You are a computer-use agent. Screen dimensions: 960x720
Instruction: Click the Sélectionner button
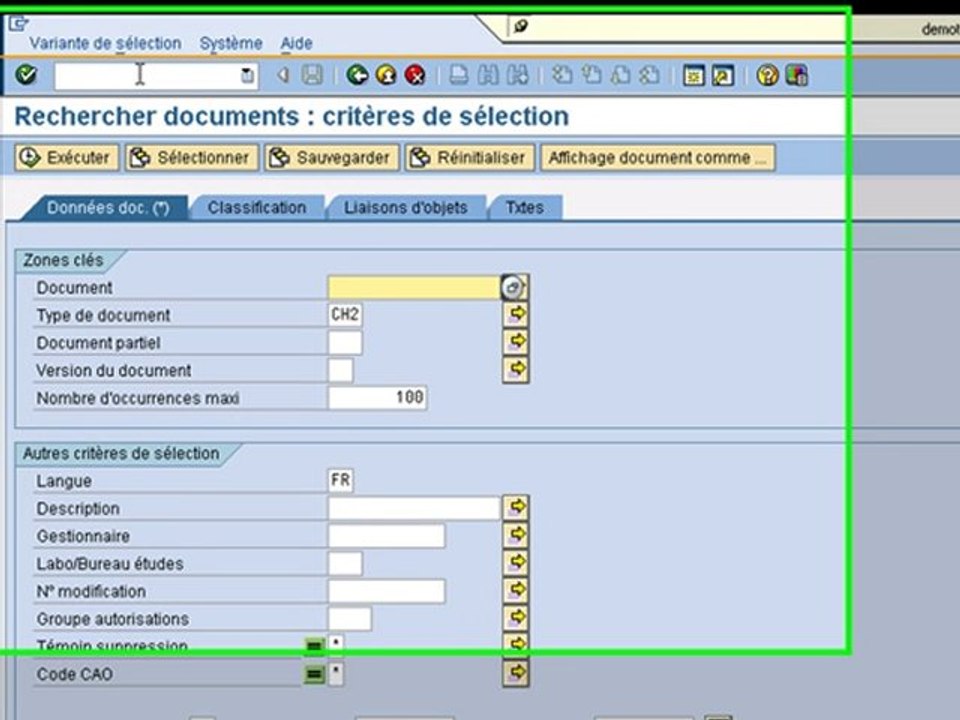pos(192,158)
